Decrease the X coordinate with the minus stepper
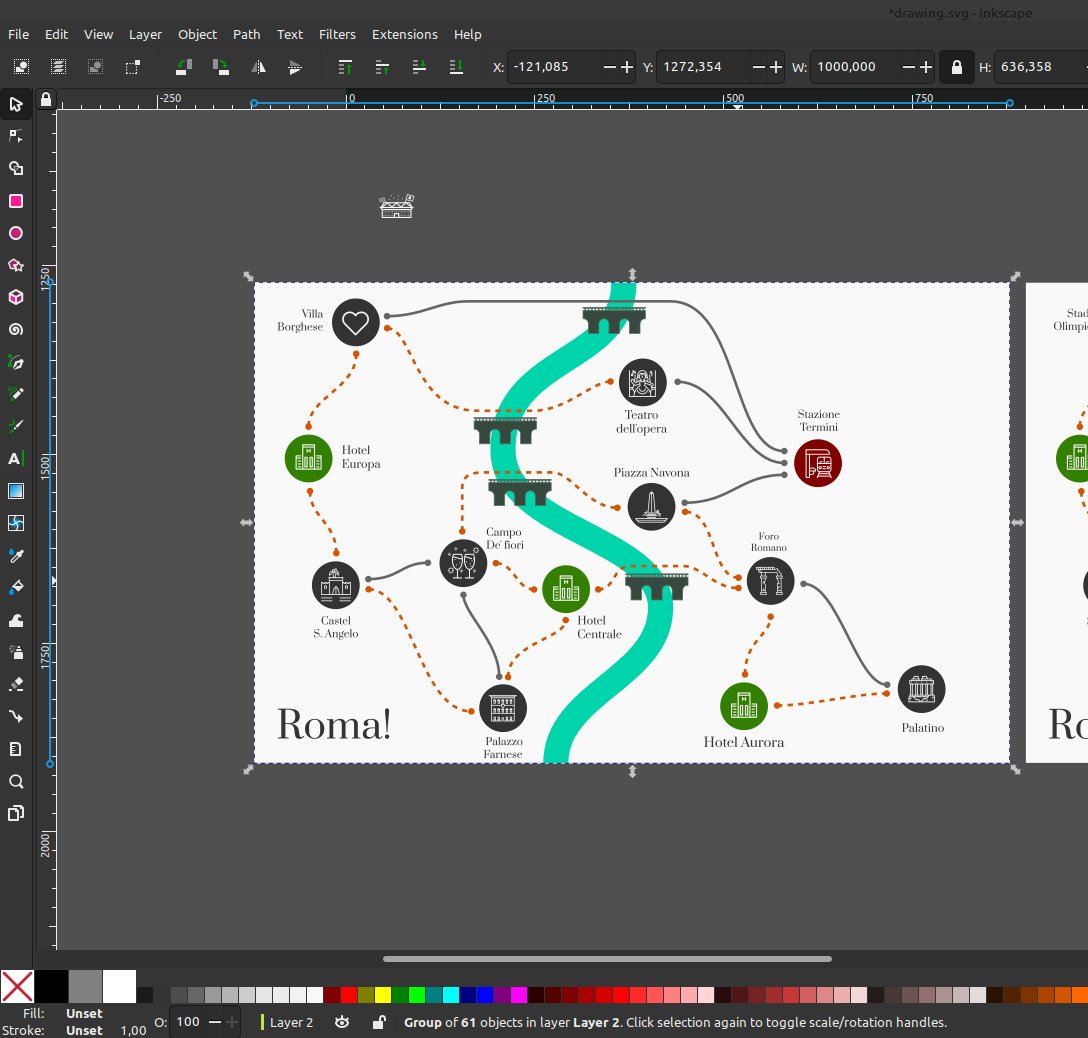Screen dimensions: 1088x1038 (x=609, y=67)
